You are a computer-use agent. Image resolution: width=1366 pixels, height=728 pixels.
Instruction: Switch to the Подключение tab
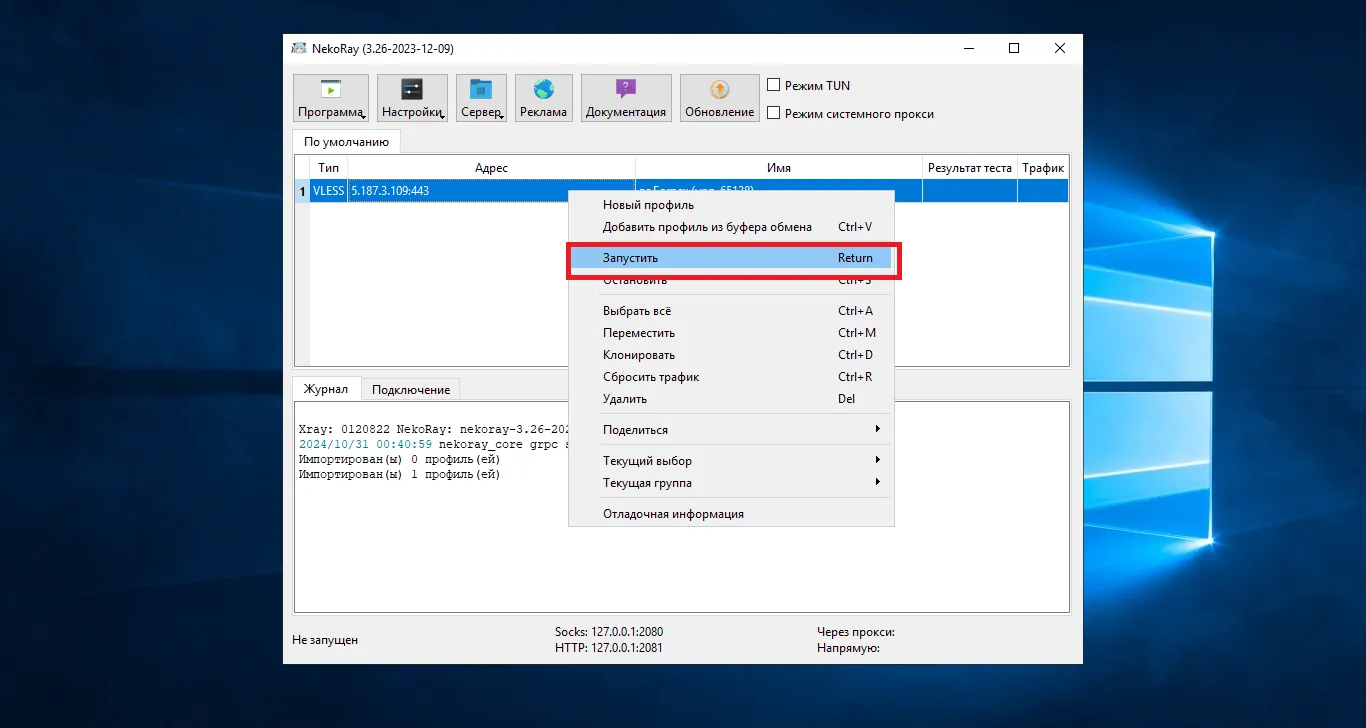[410, 390]
